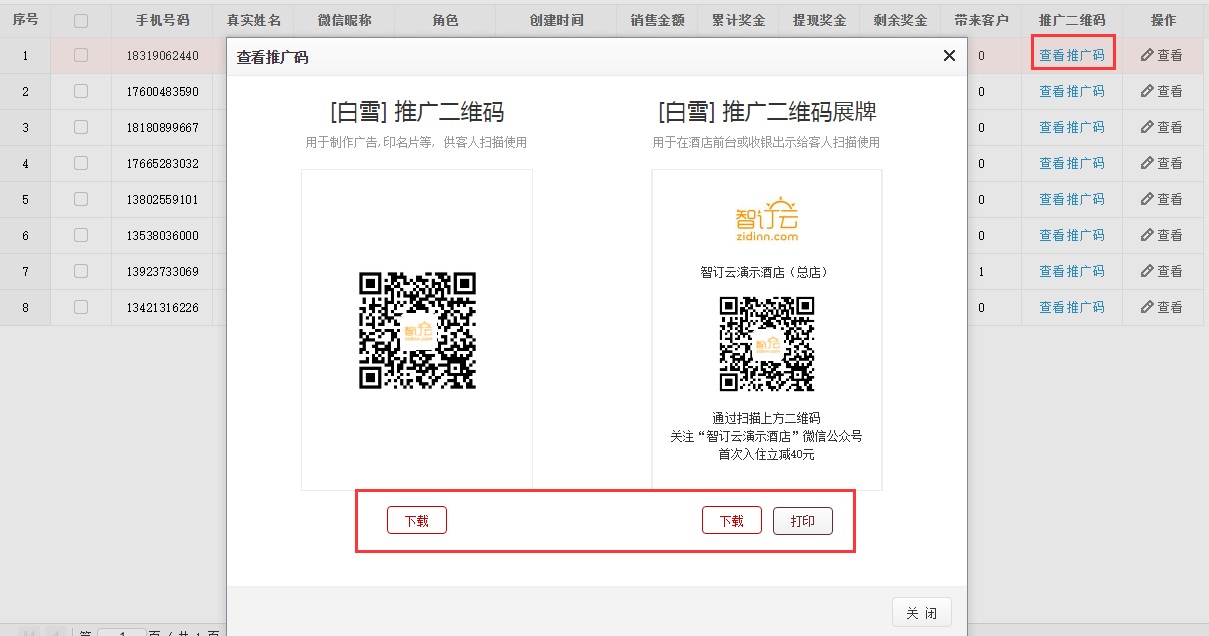Click the 操作 column header
The width and height of the screenshot is (1209, 636).
1163,20
